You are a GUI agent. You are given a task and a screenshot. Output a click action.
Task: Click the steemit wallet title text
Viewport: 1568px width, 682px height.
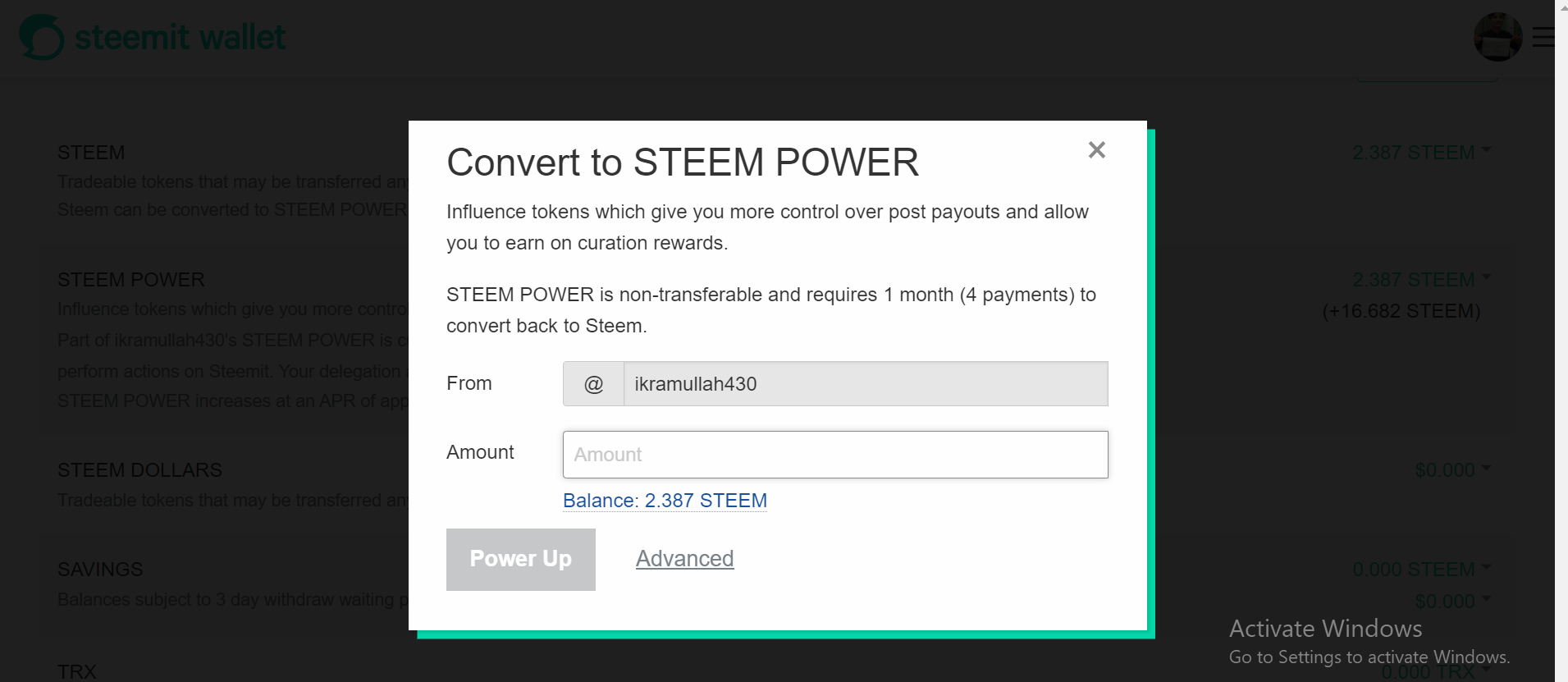180,37
